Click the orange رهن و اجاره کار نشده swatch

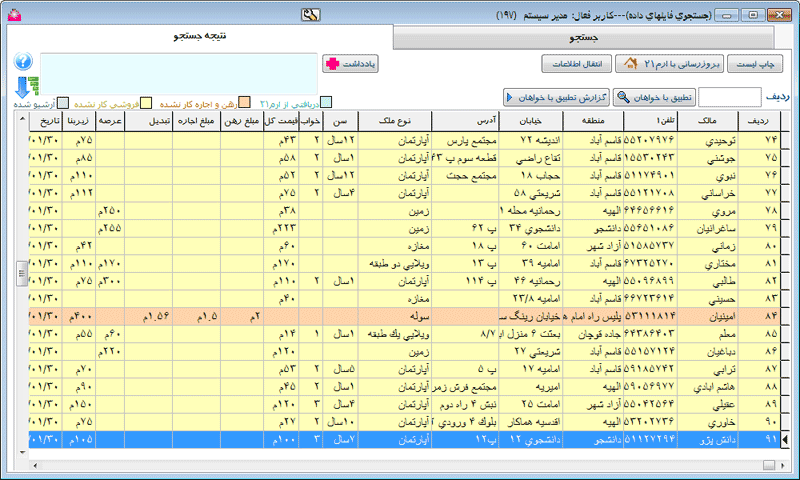244,103
